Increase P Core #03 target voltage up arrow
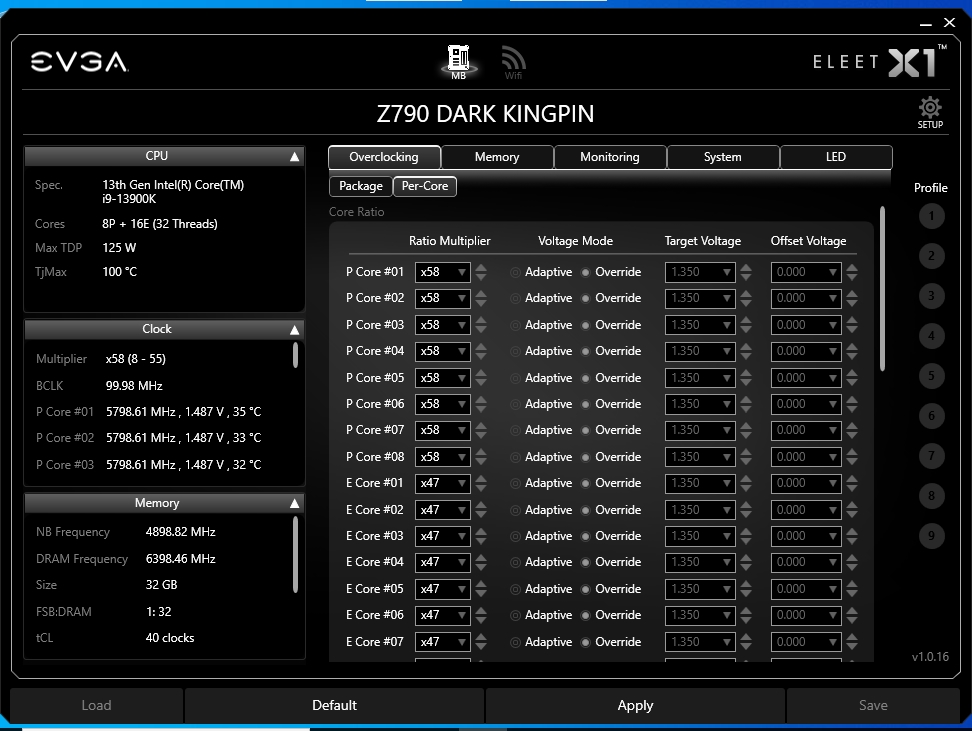 [x=746, y=320]
